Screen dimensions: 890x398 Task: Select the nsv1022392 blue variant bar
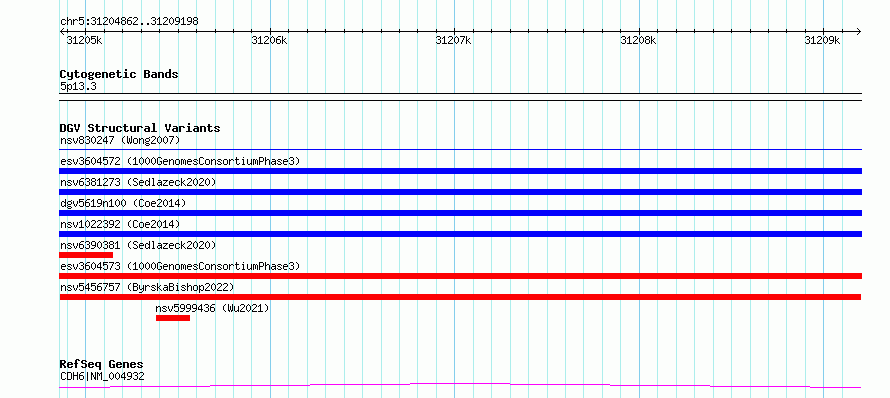tap(460, 234)
